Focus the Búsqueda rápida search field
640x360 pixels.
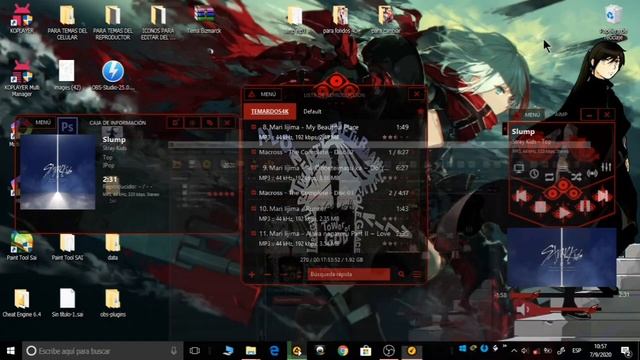[x=349, y=274]
